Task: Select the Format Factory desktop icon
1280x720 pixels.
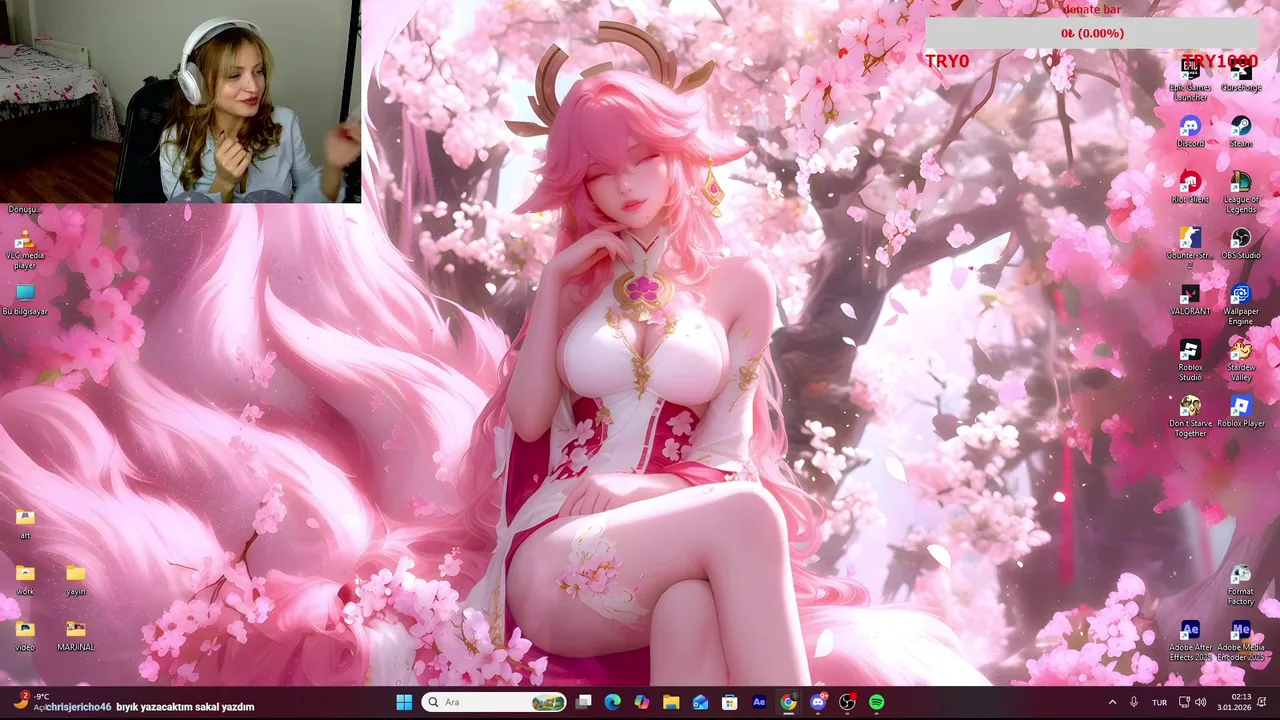Action: (1241, 585)
